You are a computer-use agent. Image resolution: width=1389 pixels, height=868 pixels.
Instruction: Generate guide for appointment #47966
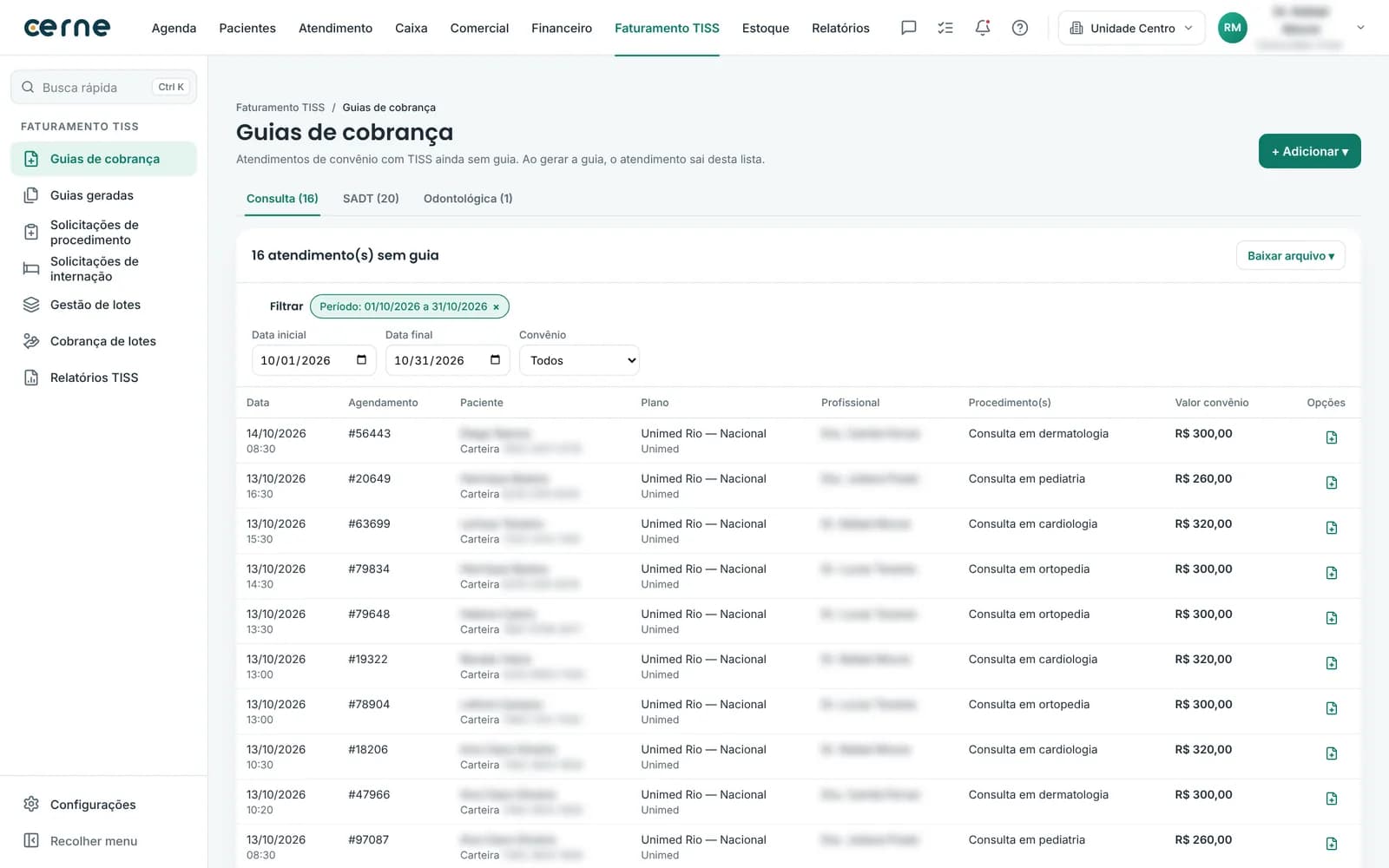(1331, 799)
